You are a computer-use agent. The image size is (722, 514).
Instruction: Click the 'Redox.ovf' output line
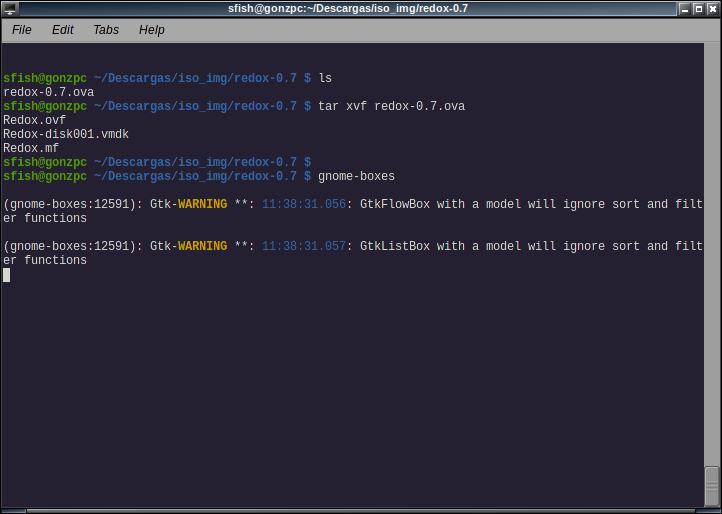click(x=35, y=120)
